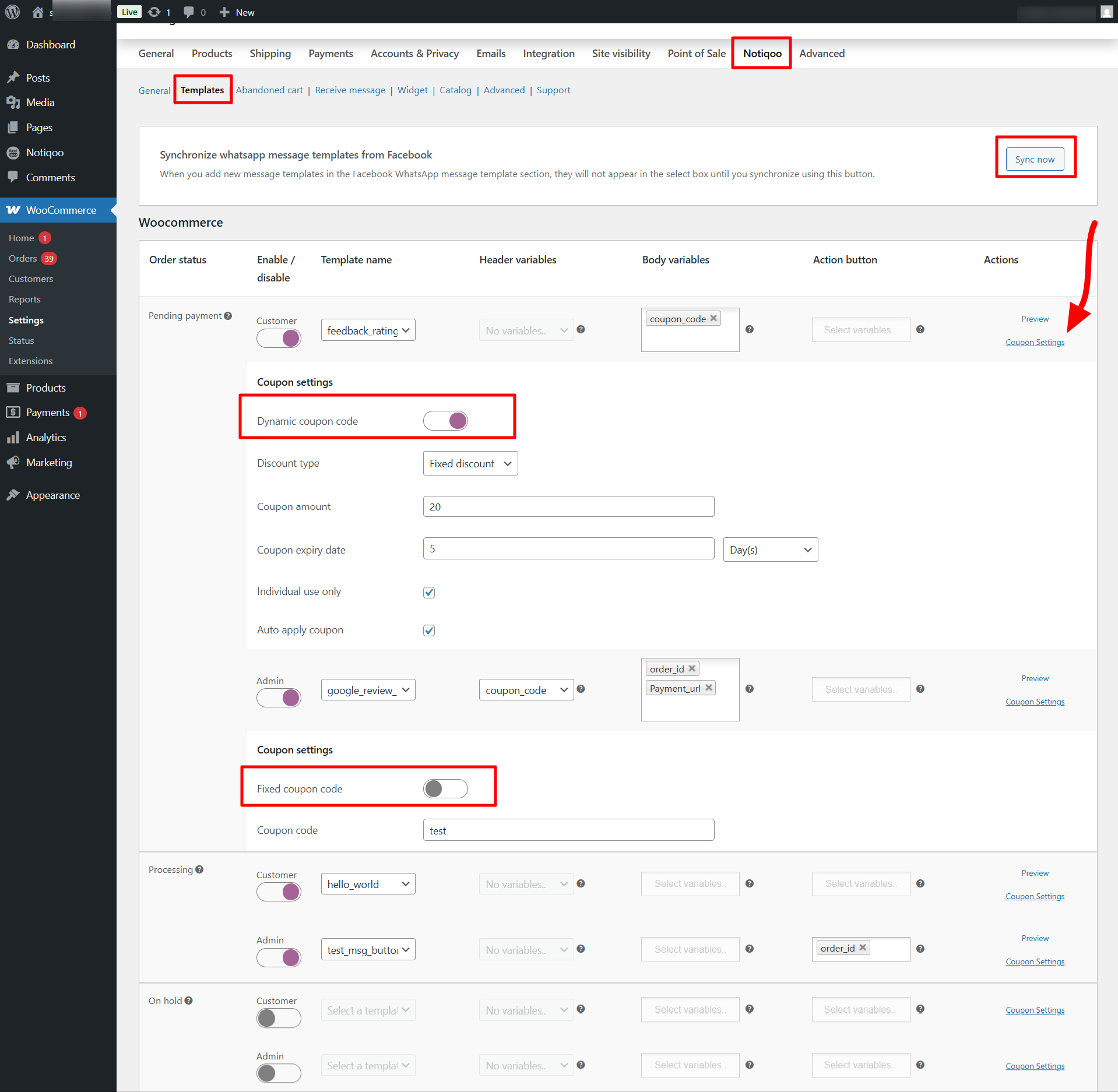
Task: Disable Pending payment Customer toggle
Action: click(x=279, y=338)
